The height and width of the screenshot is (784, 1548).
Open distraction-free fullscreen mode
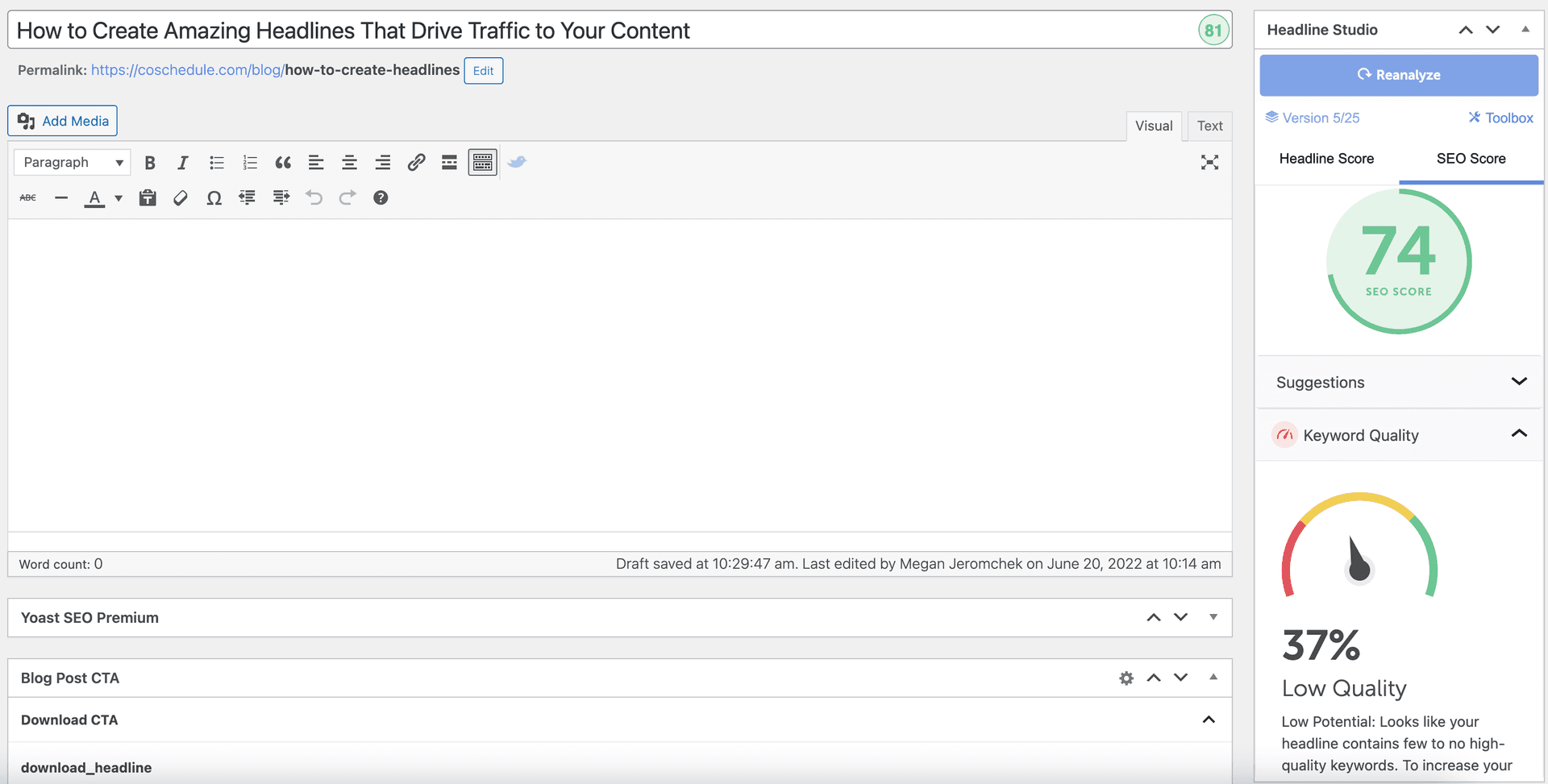1209,162
